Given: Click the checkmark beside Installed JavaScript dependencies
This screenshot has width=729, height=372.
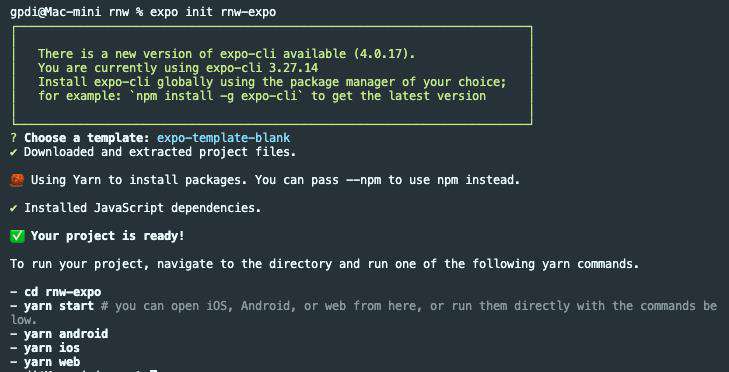Looking at the screenshot, I should pos(13,208).
